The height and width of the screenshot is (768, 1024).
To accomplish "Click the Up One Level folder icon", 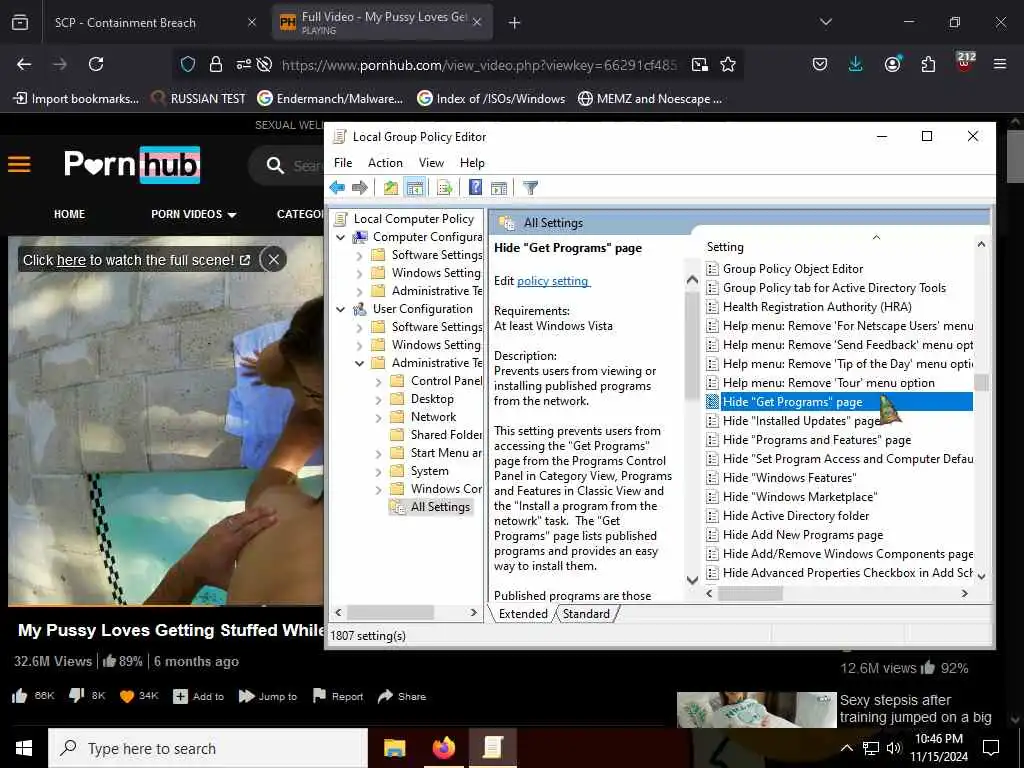I will click(x=391, y=188).
